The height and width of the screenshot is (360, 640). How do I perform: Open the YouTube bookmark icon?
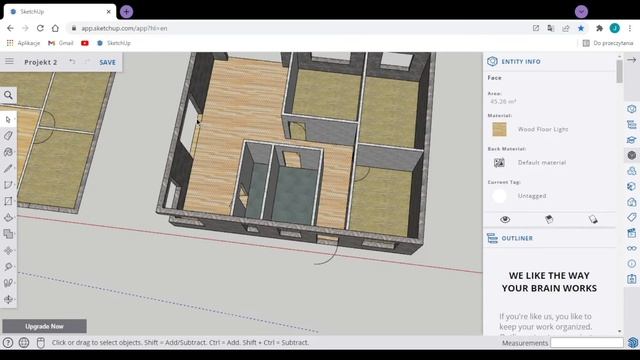(84, 43)
